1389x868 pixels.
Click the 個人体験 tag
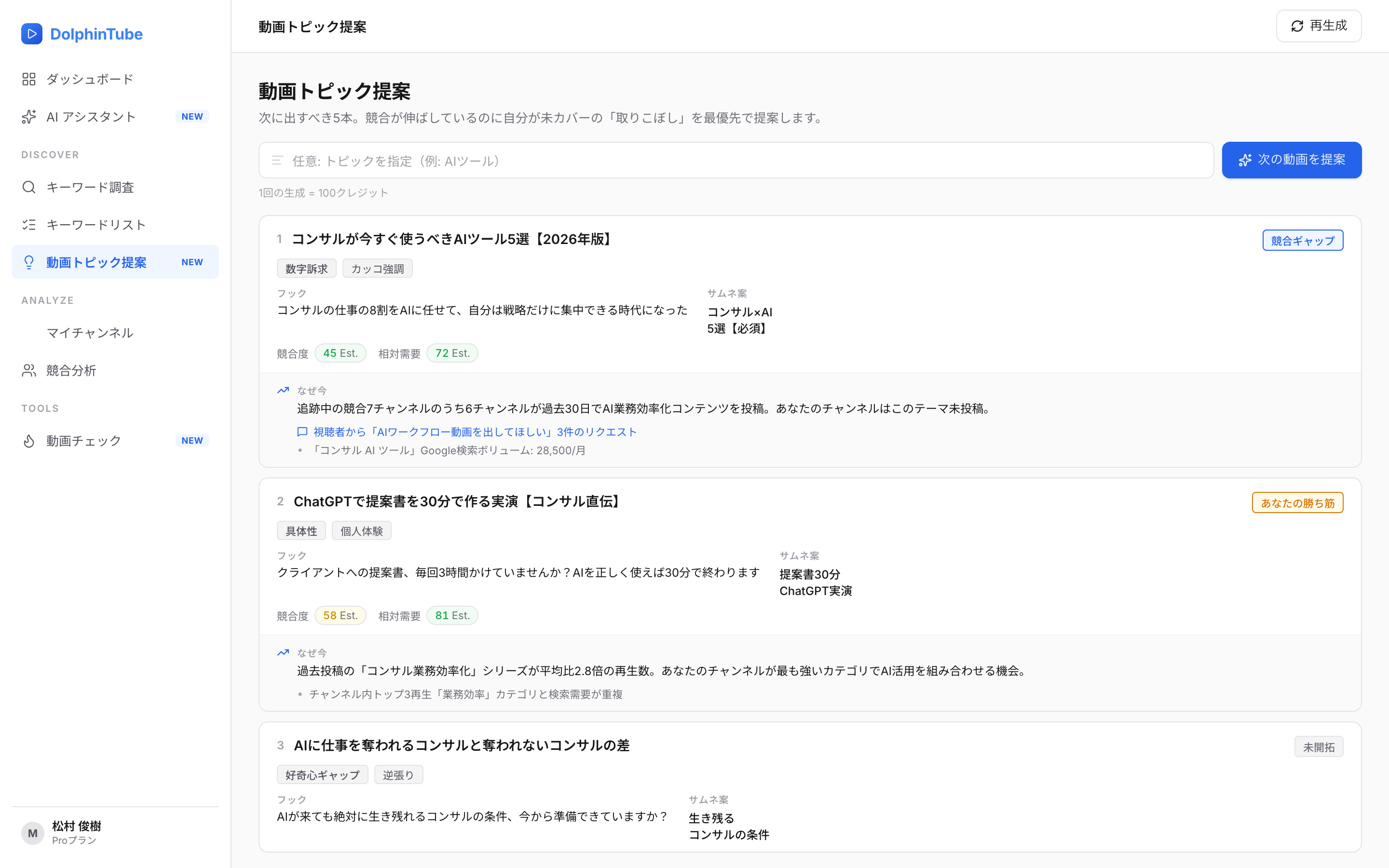point(362,531)
